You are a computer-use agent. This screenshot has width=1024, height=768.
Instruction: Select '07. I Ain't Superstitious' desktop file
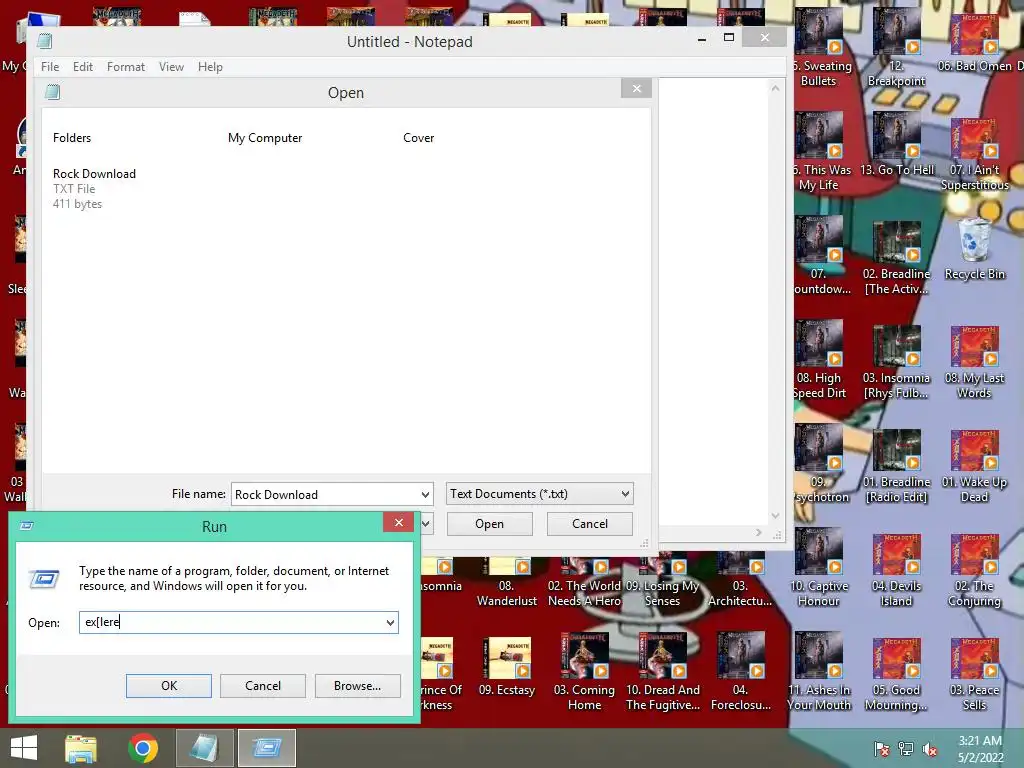974,153
